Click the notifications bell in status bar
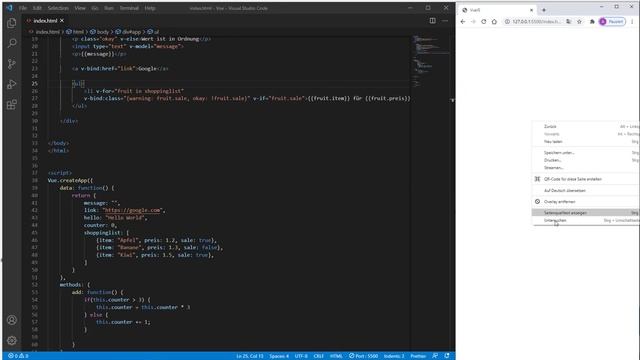 (x=447, y=356)
